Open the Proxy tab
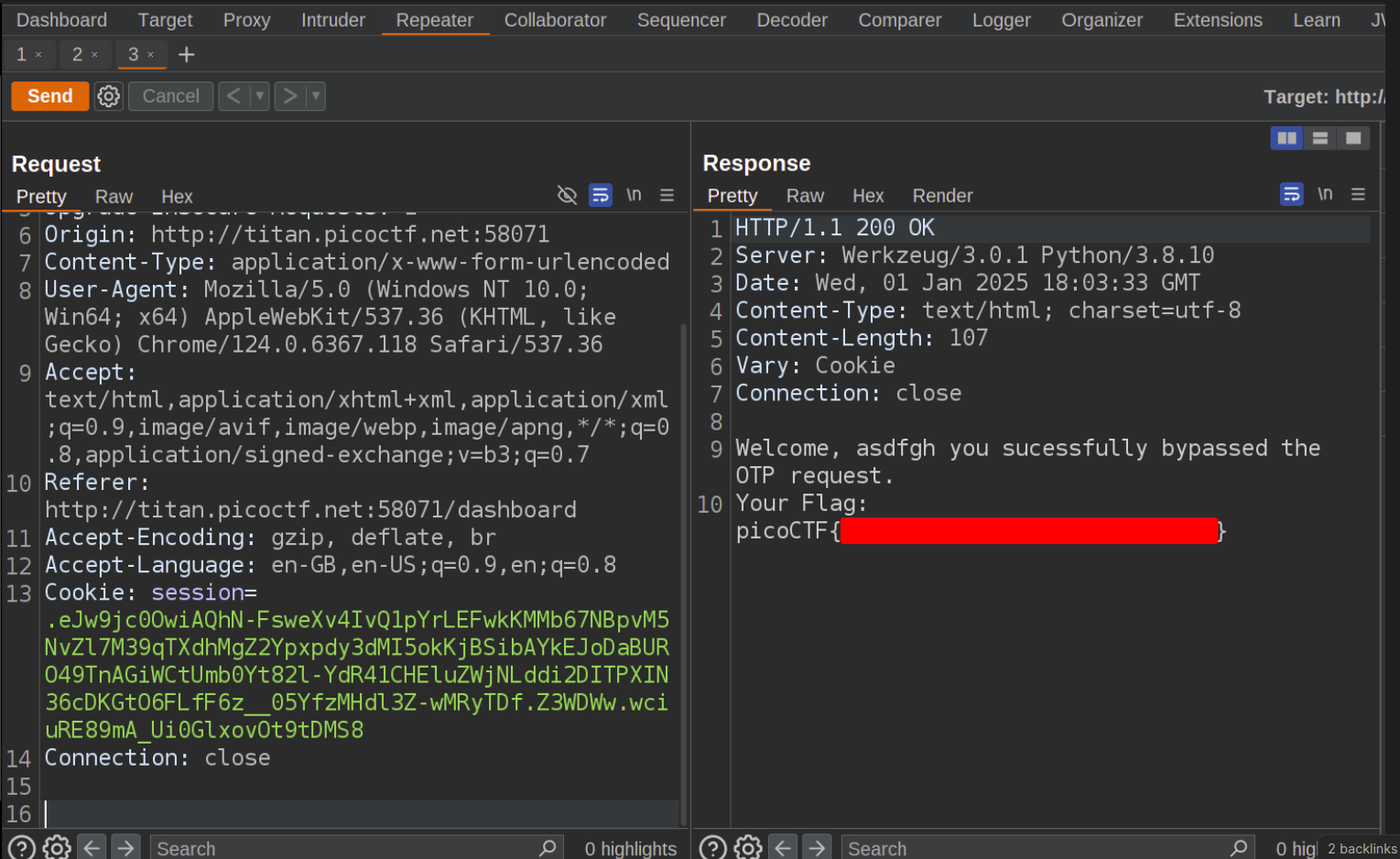 click(246, 19)
